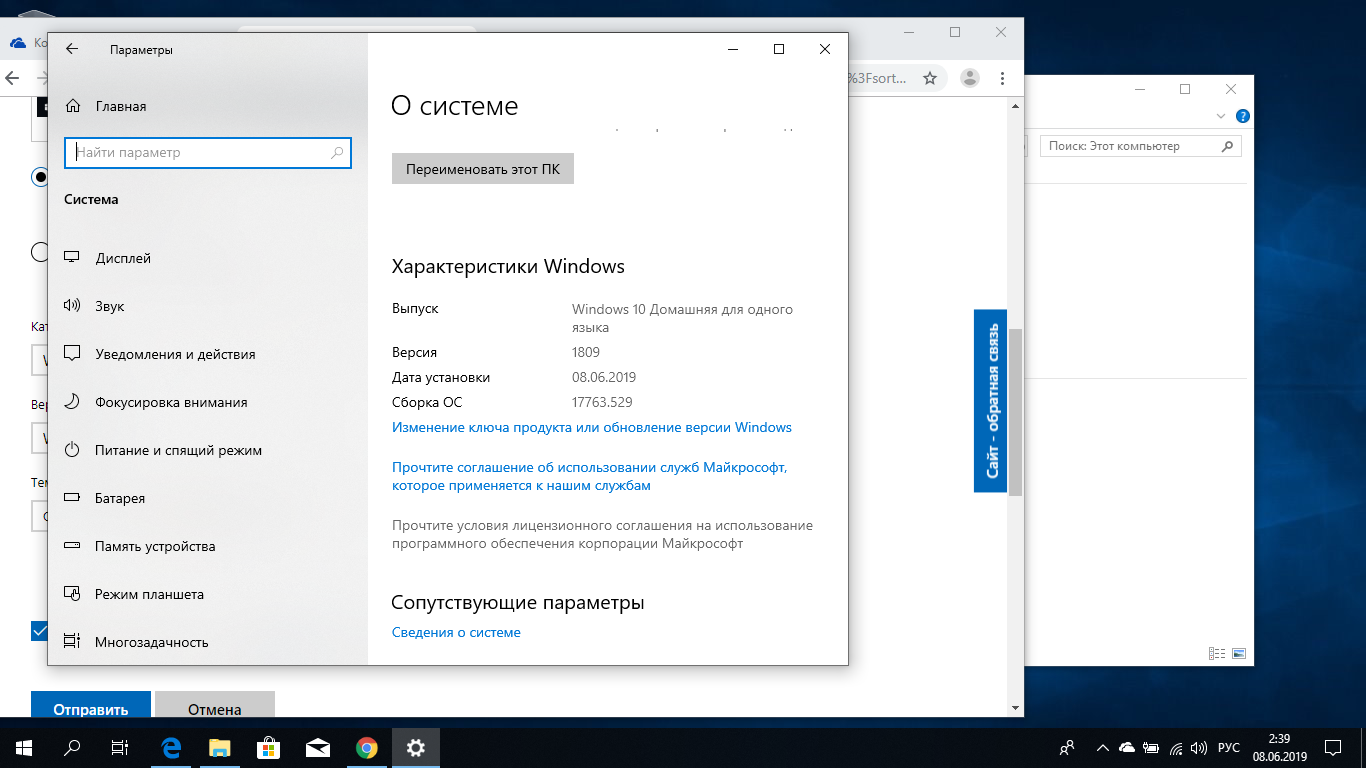The height and width of the screenshot is (768, 1366).
Task: Switch Explorer to large icons view
Action: coord(1239,654)
